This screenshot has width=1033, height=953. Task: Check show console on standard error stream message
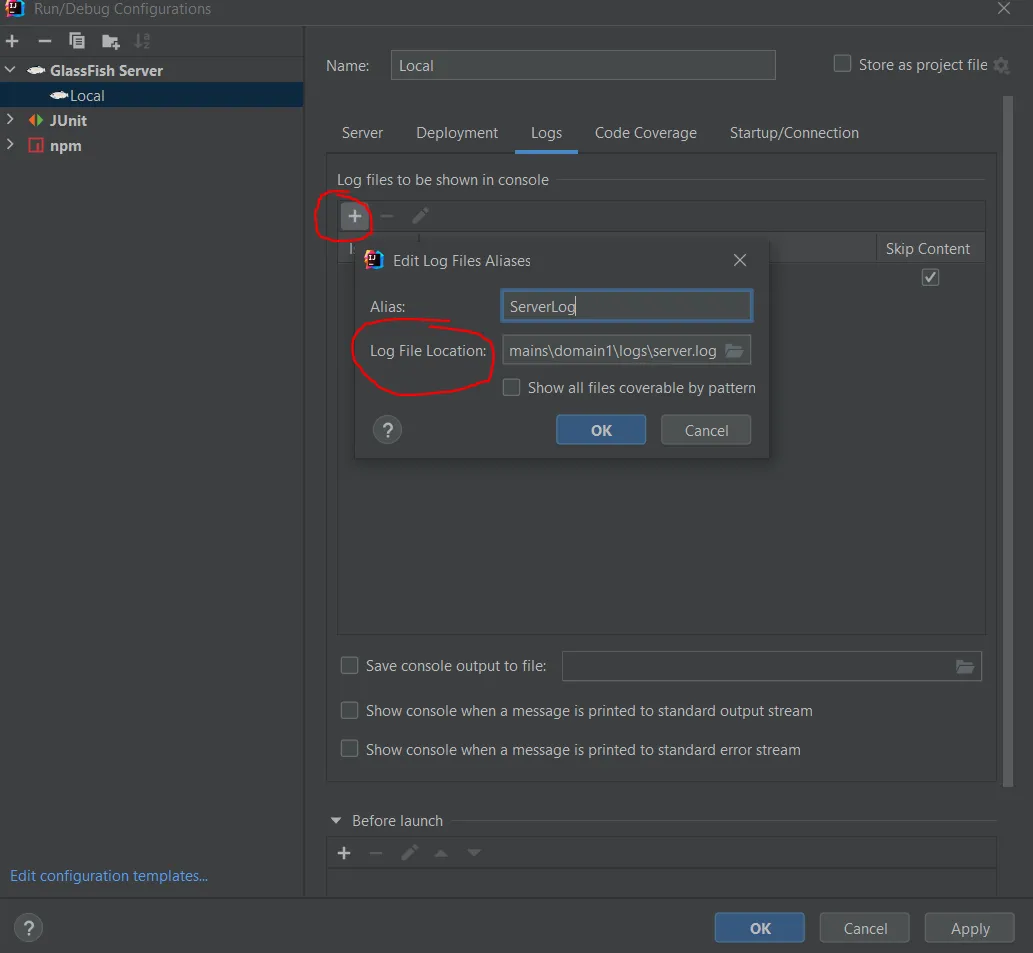click(x=349, y=749)
